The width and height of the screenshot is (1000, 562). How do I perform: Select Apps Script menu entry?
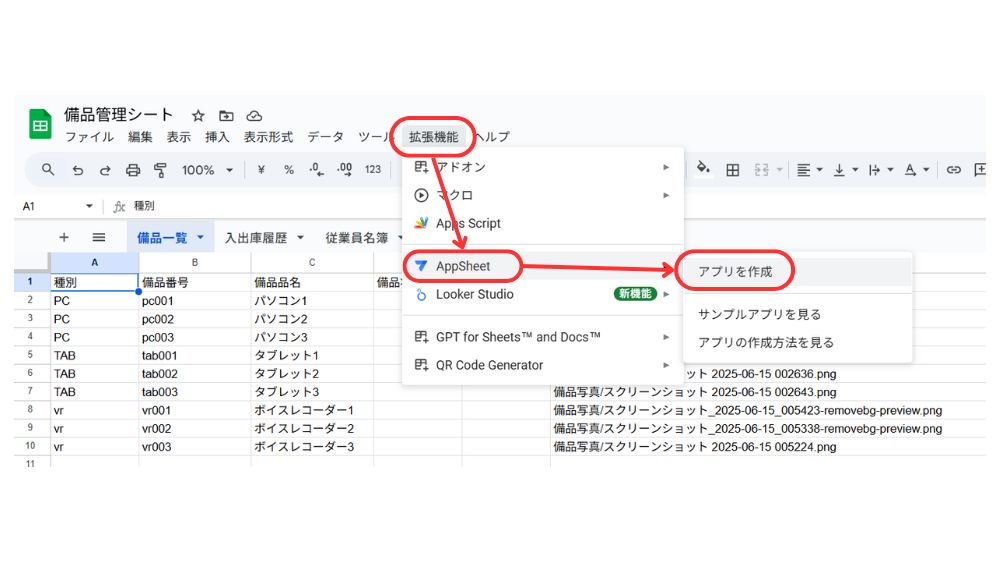543,223
